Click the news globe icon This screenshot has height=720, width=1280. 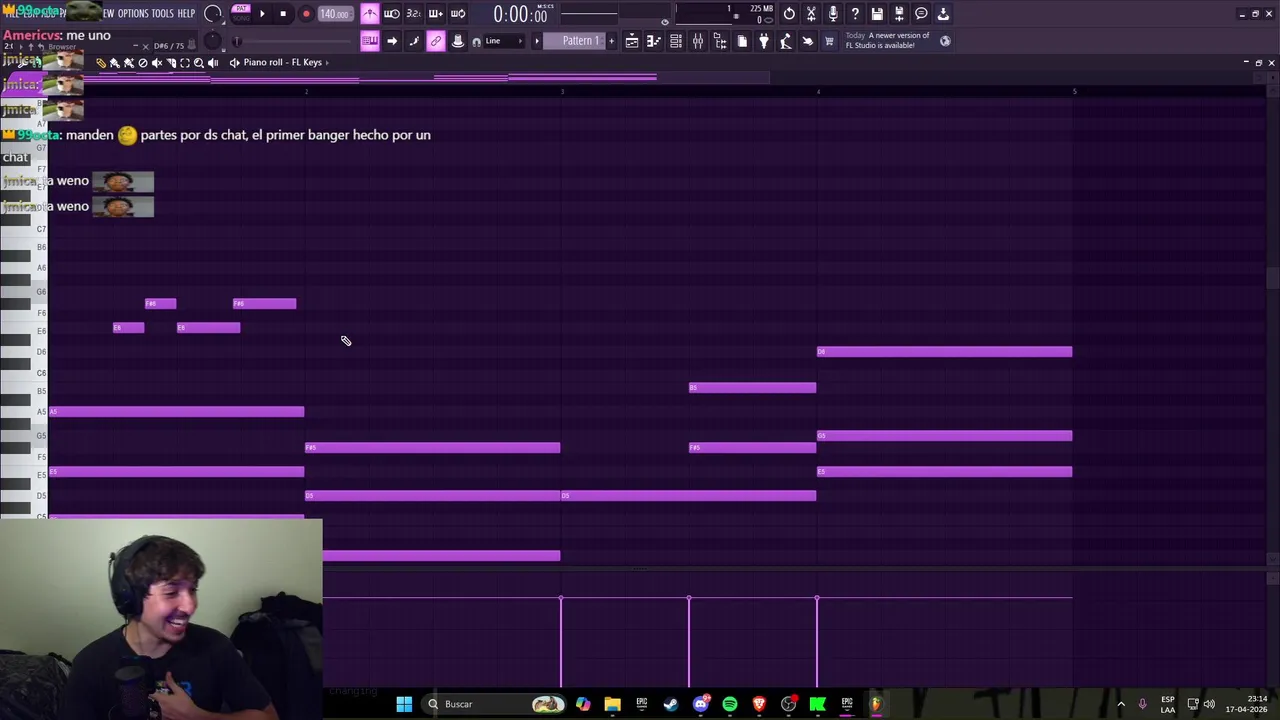tap(945, 41)
